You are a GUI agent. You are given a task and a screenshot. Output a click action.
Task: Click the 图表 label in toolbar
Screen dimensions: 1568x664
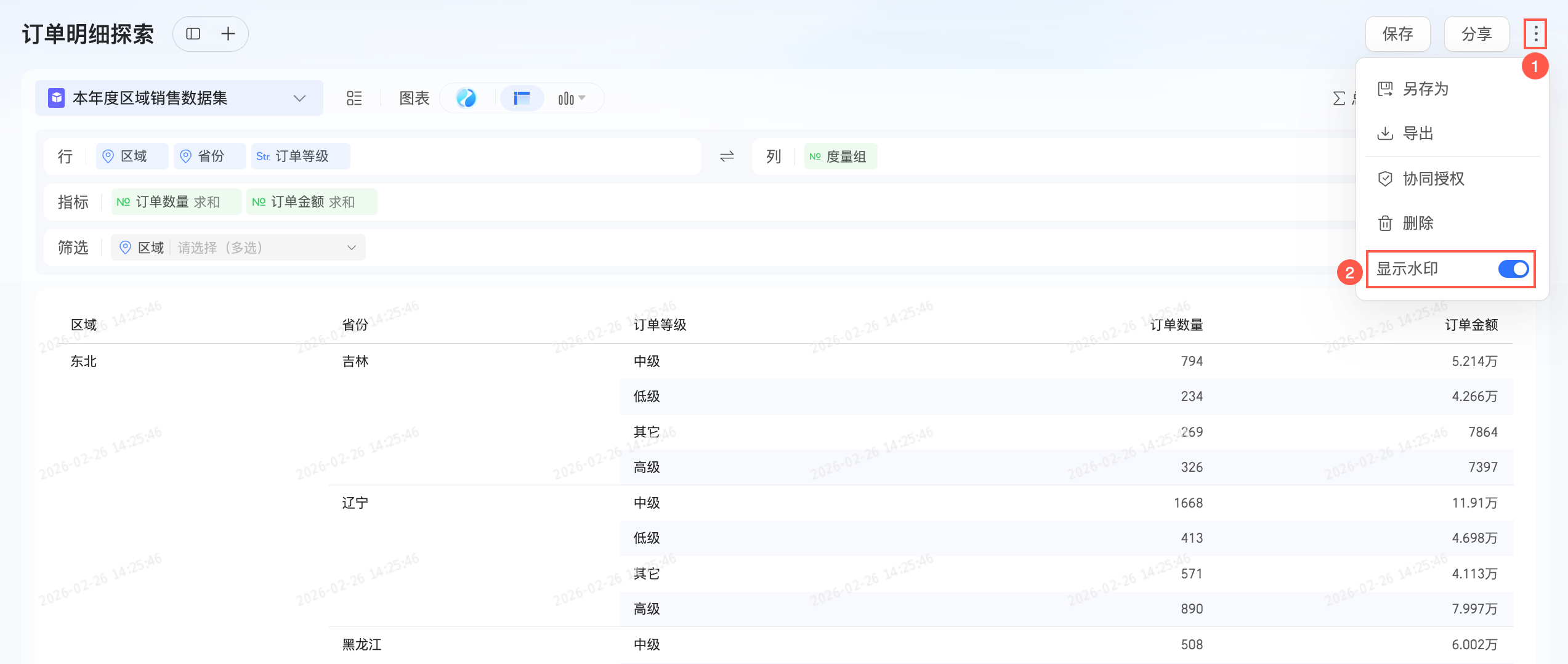click(x=414, y=99)
